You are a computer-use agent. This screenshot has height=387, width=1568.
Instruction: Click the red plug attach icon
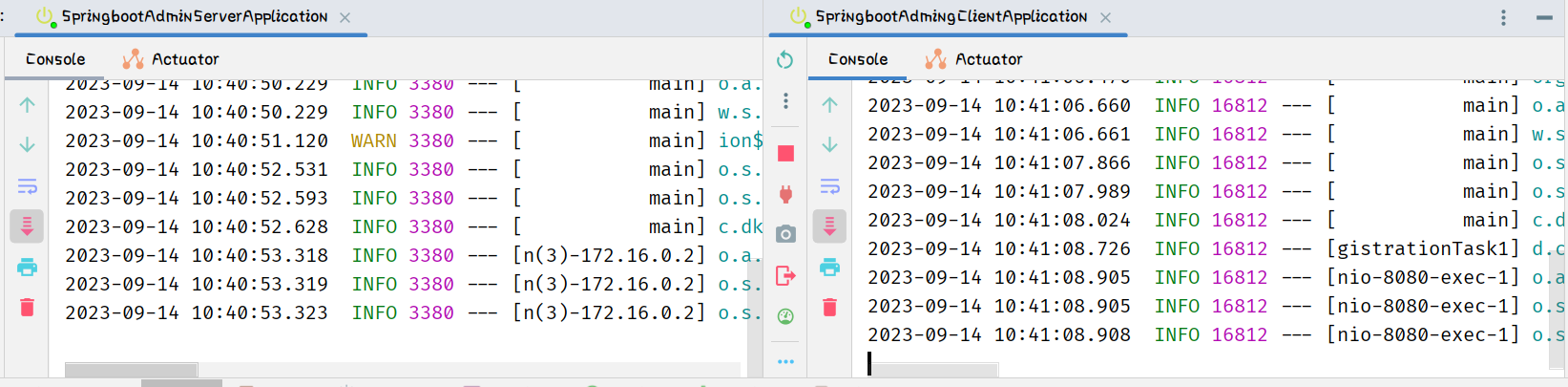(785, 194)
